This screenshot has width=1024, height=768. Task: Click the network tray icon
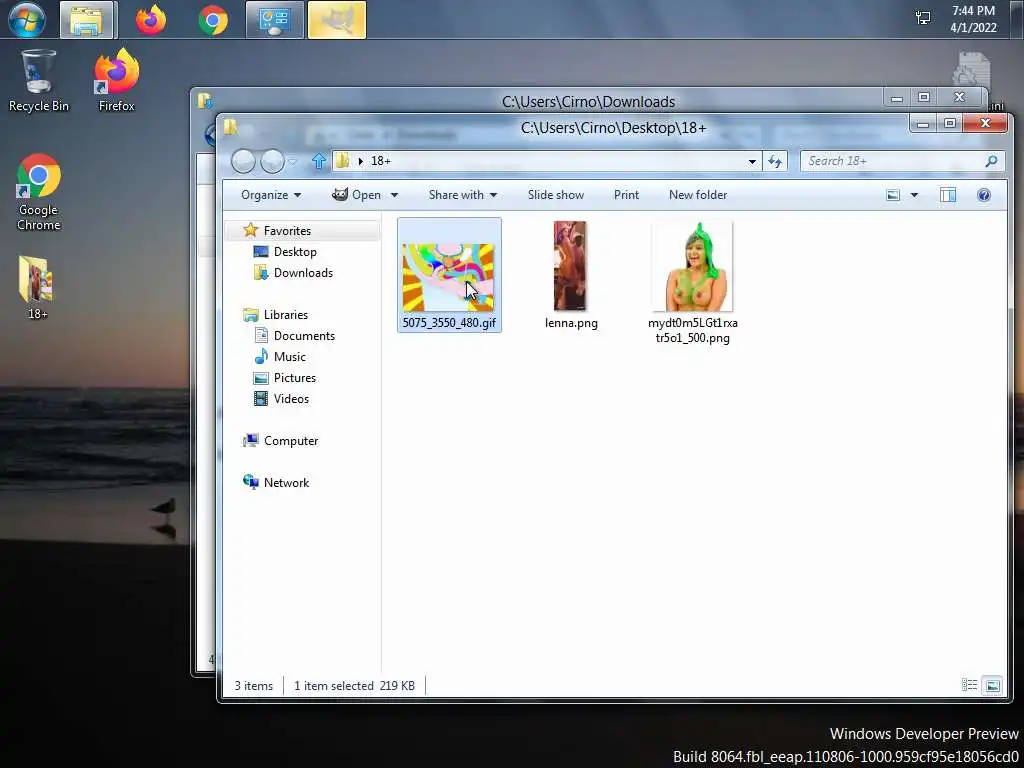pos(923,18)
